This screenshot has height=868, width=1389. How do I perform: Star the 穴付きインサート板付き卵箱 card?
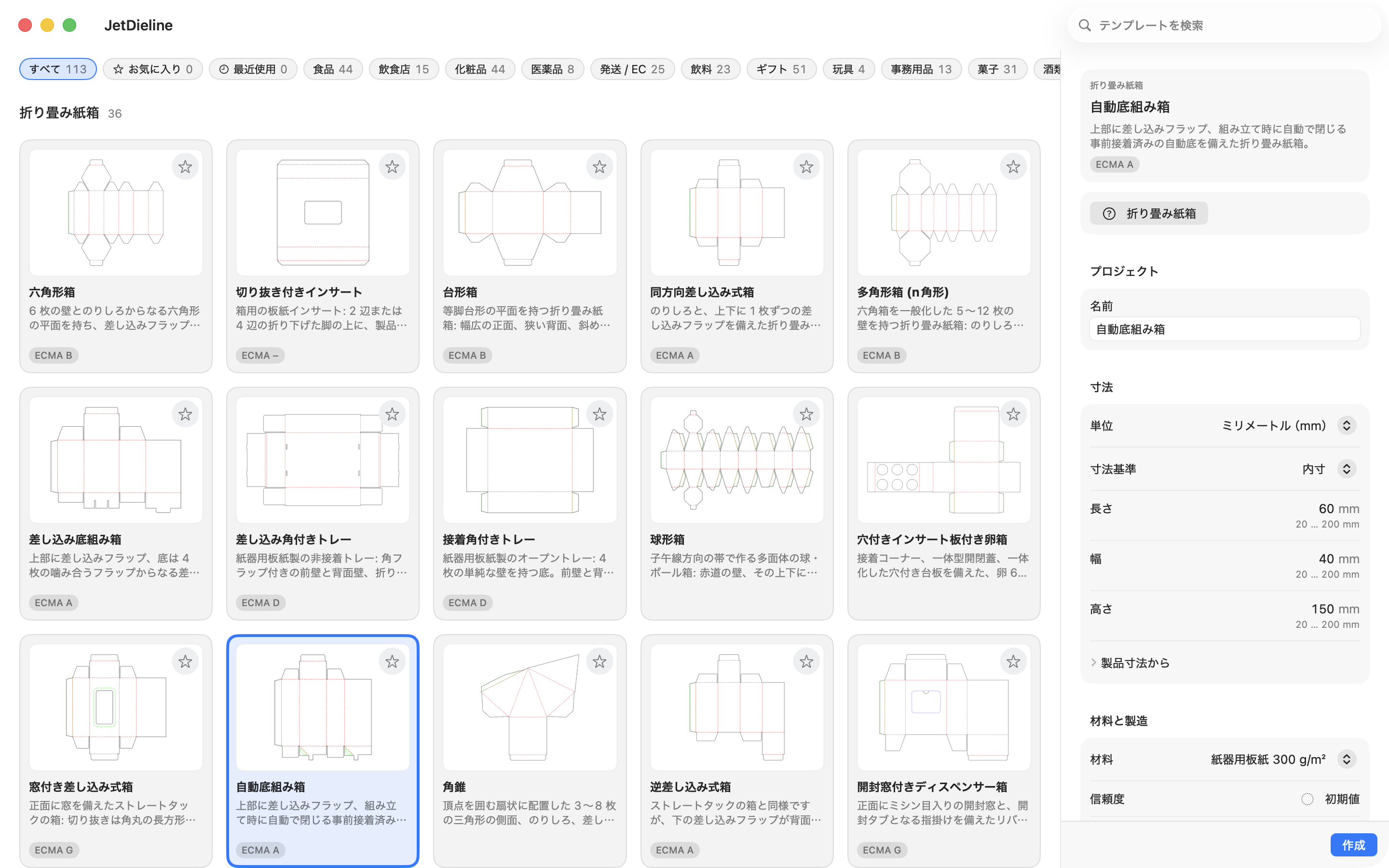click(1013, 415)
